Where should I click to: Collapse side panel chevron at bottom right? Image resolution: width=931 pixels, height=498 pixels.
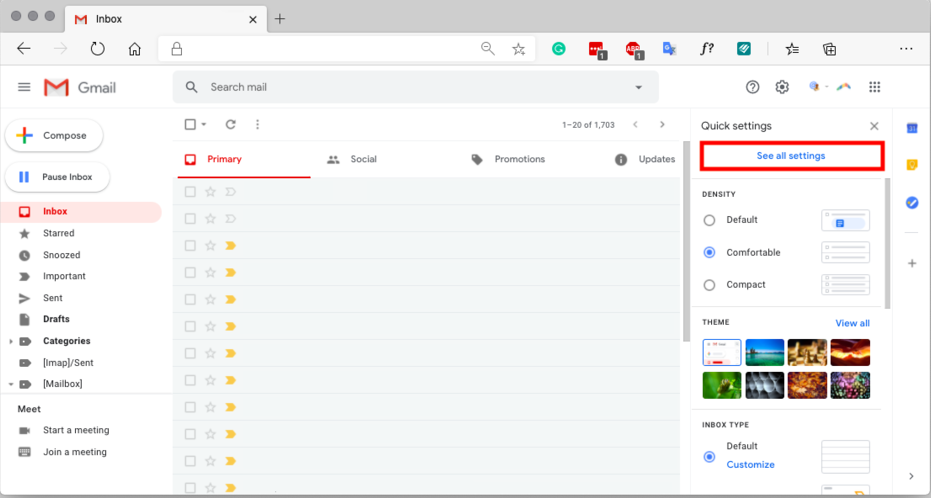(x=912, y=476)
